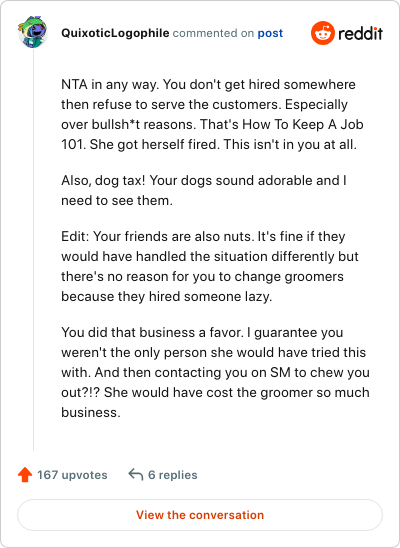
Task: Click the "Also, dog tax!" paragraph
Action: click(204, 190)
